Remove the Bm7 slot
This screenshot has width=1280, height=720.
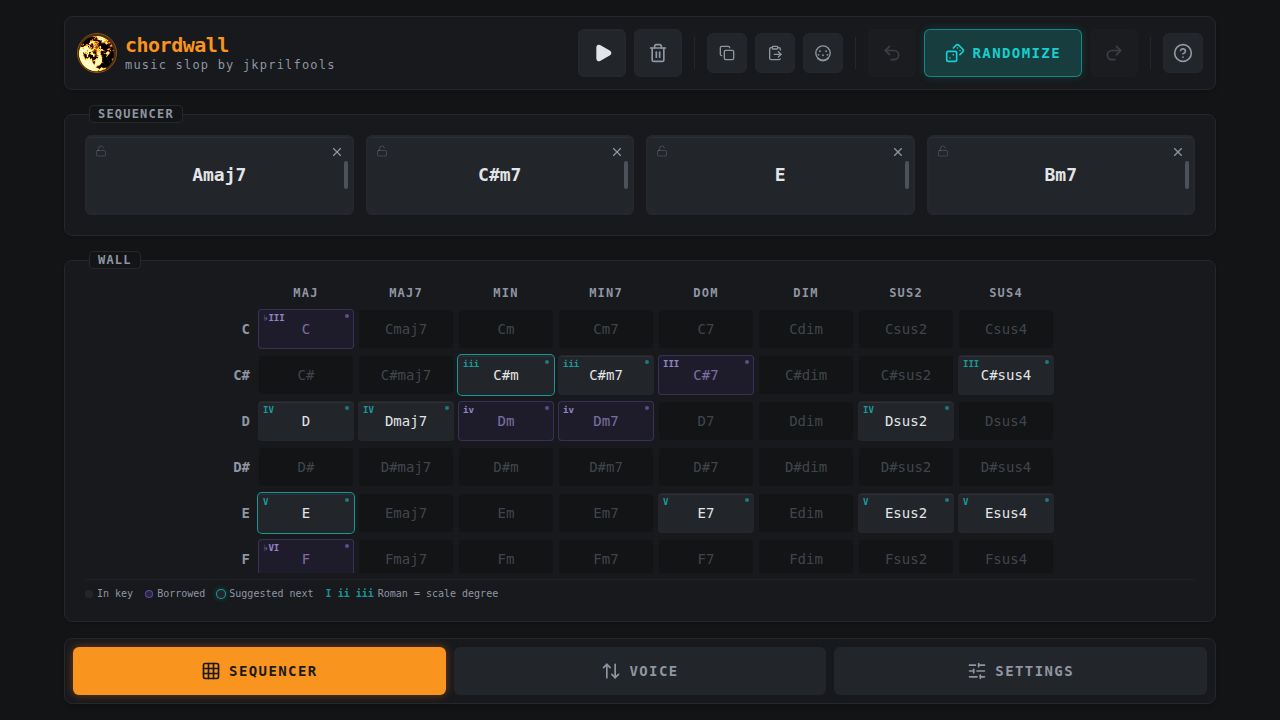1178,152
